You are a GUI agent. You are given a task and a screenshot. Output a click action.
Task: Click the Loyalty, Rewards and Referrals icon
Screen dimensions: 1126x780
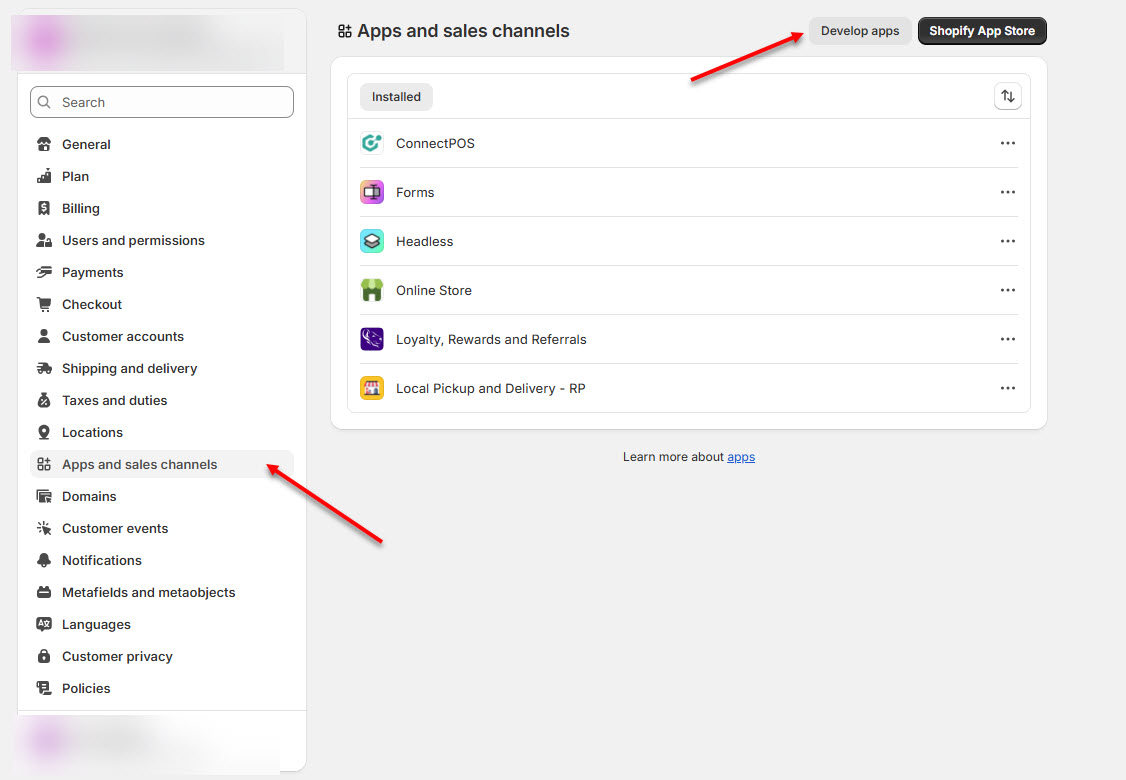tap(372, 339)
